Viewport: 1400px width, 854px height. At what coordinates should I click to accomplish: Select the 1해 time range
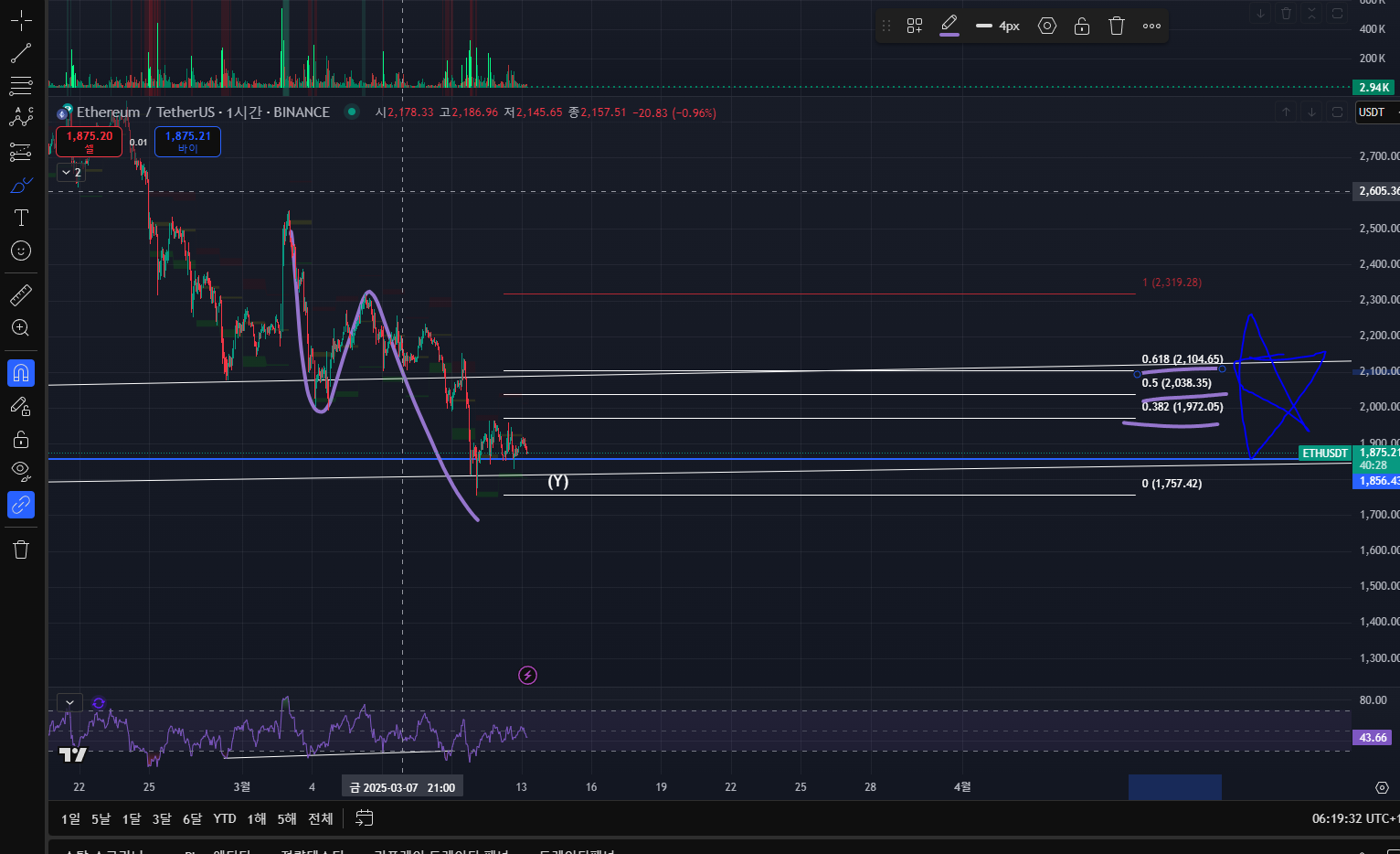257,818
